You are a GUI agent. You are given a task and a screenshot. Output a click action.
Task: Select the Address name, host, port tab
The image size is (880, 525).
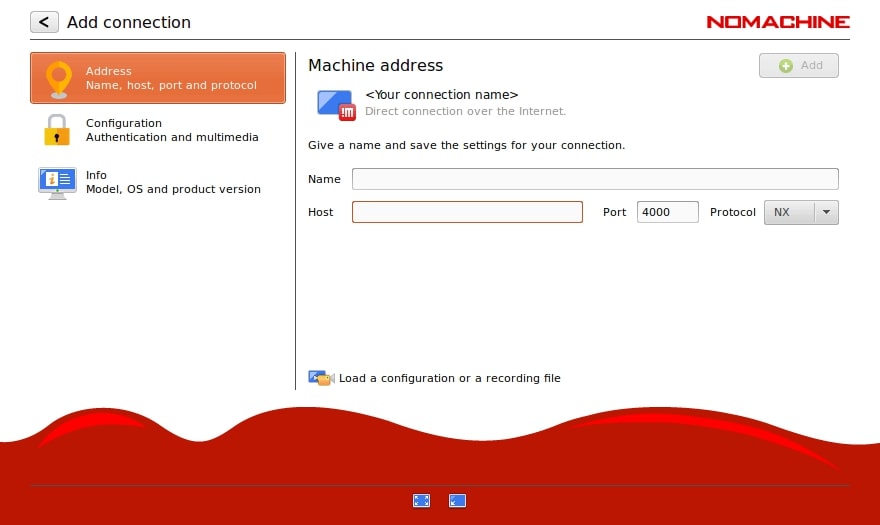pyautogui.click(x=170, y=78)
